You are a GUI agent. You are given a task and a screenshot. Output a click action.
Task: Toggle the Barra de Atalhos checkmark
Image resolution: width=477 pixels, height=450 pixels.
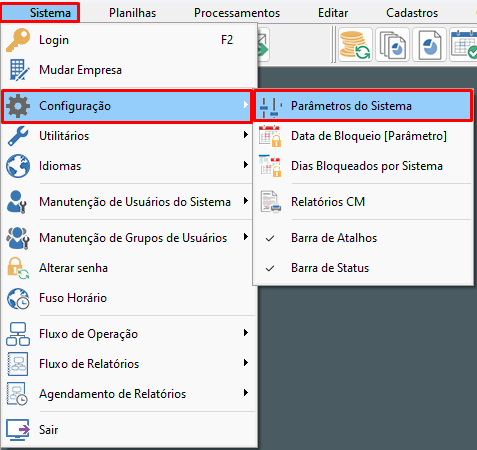click(x=270, y=238)
